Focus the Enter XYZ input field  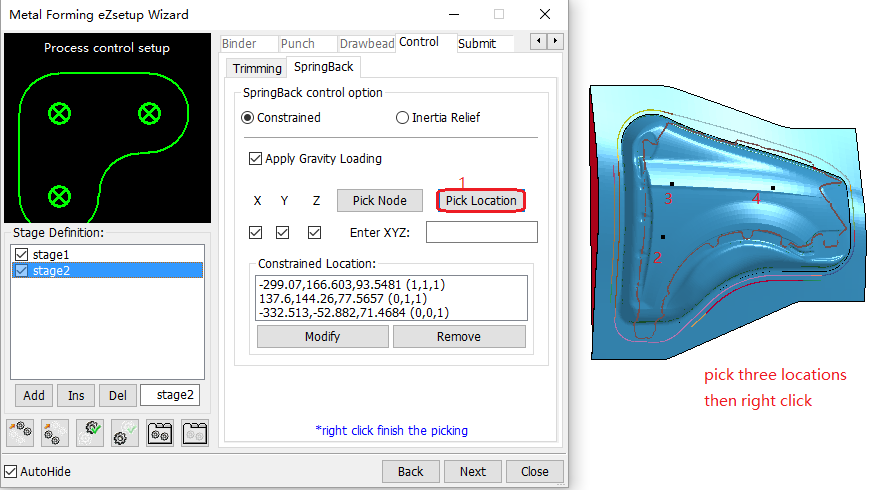[482, 232]
